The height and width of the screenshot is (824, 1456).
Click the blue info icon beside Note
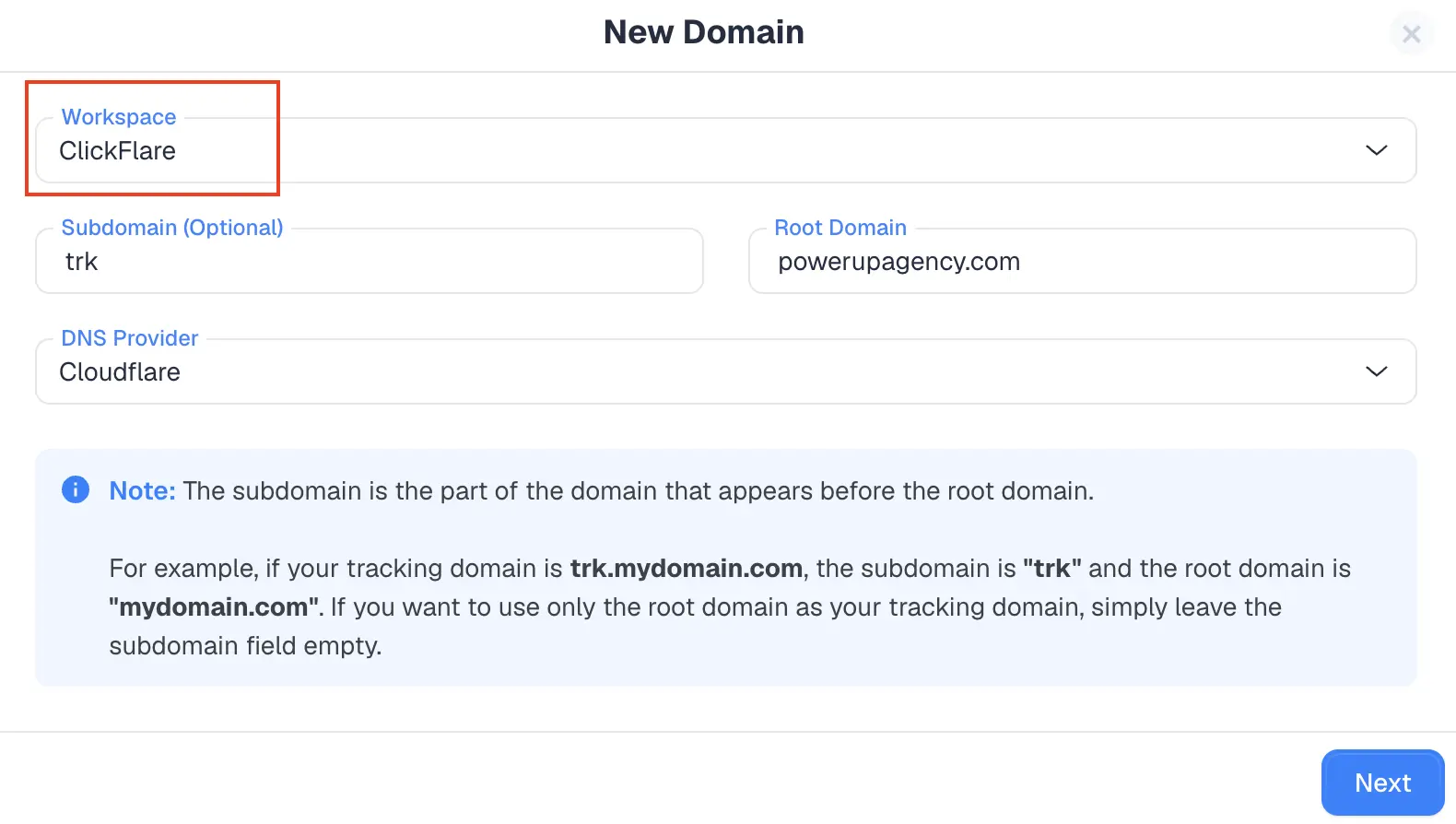[76, 489]
